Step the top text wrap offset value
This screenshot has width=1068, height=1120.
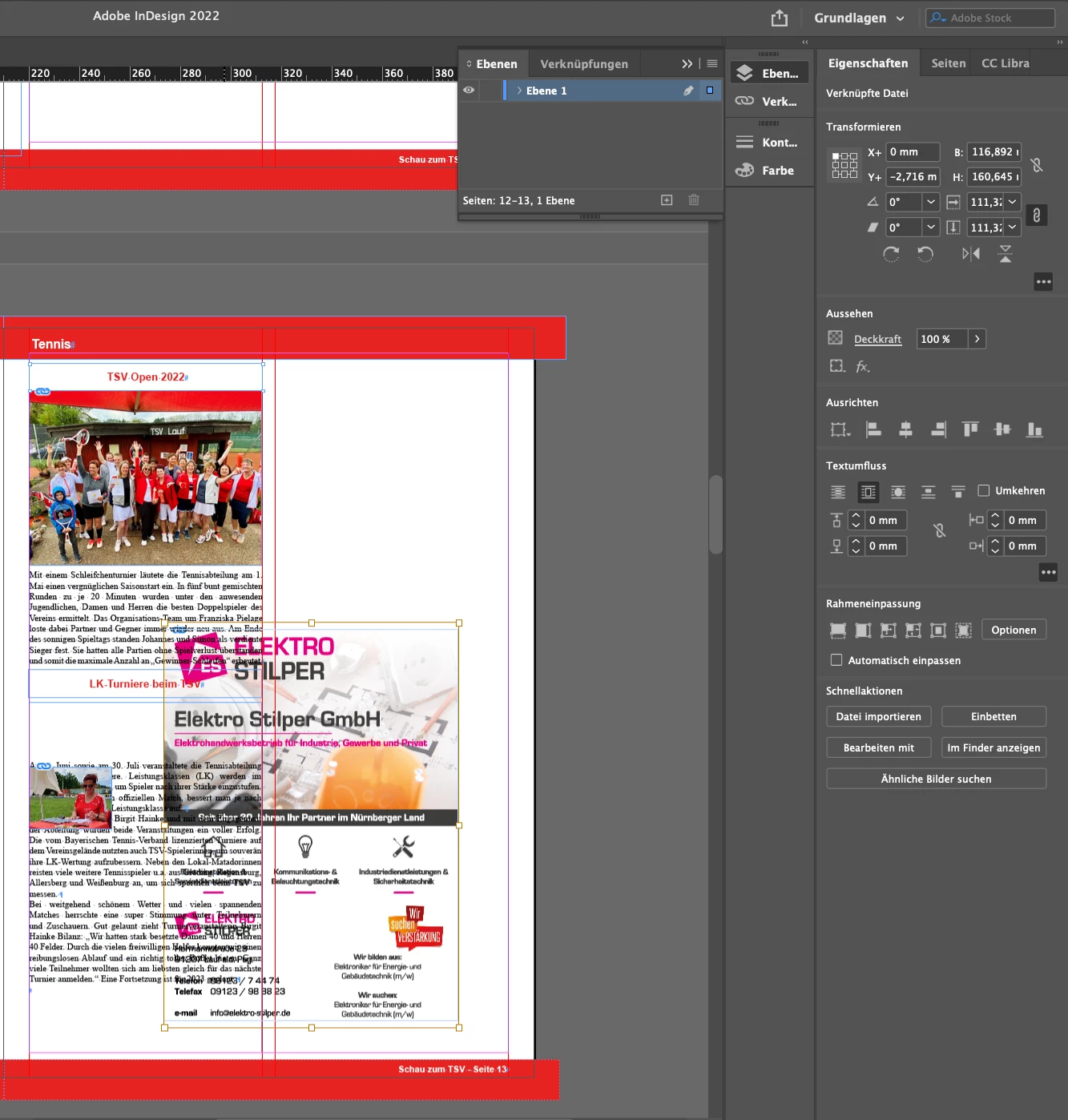click(856, 521)
